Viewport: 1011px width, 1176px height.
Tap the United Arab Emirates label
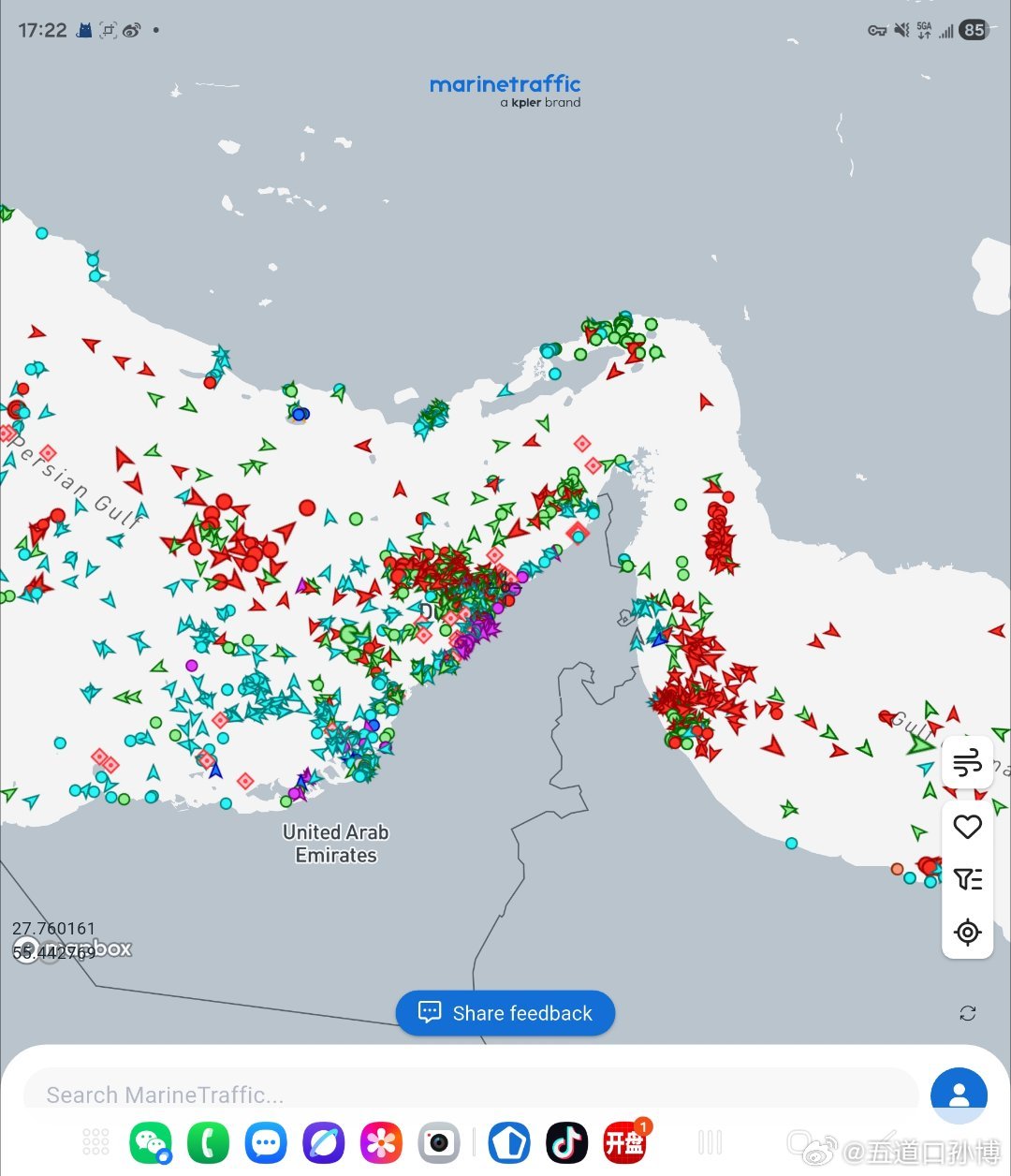[335, 844]
